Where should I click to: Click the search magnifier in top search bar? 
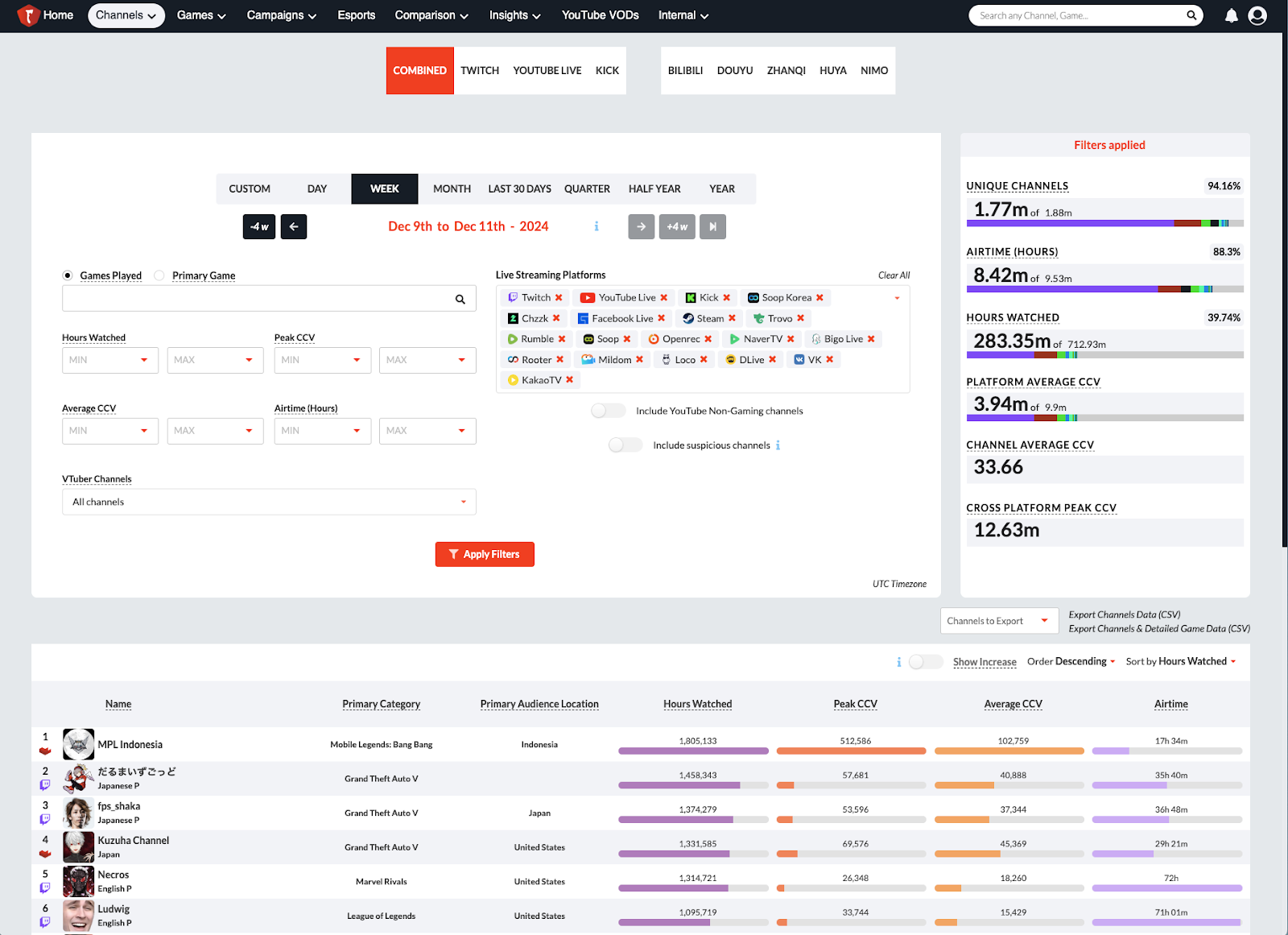(x=1191, y=15)
